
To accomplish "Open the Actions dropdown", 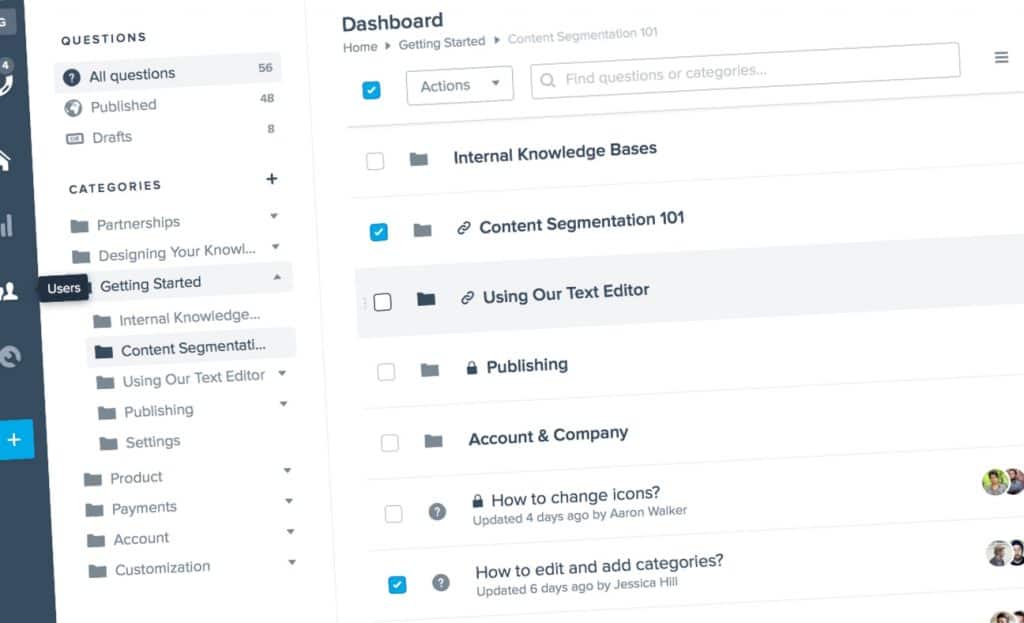I will tap(460, 85).
